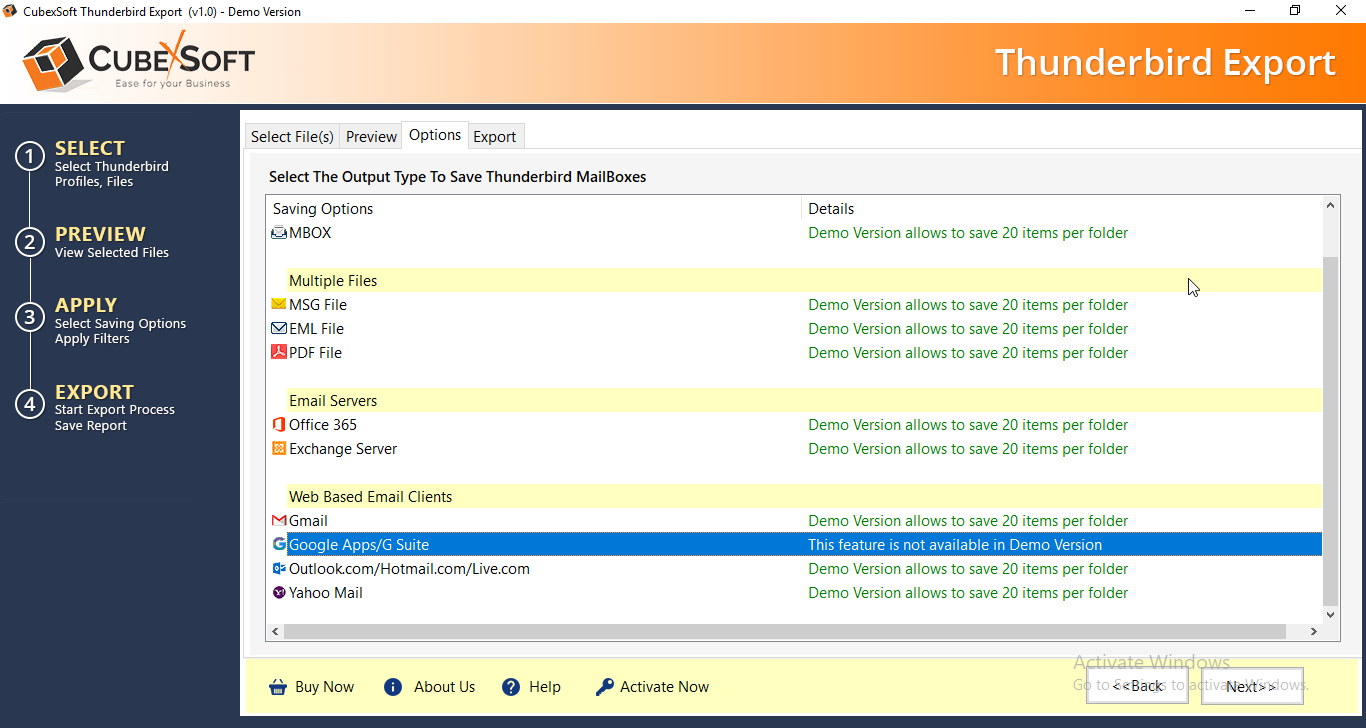Click the Next>> button
Screen dimensions: 1366x728
1252,686
